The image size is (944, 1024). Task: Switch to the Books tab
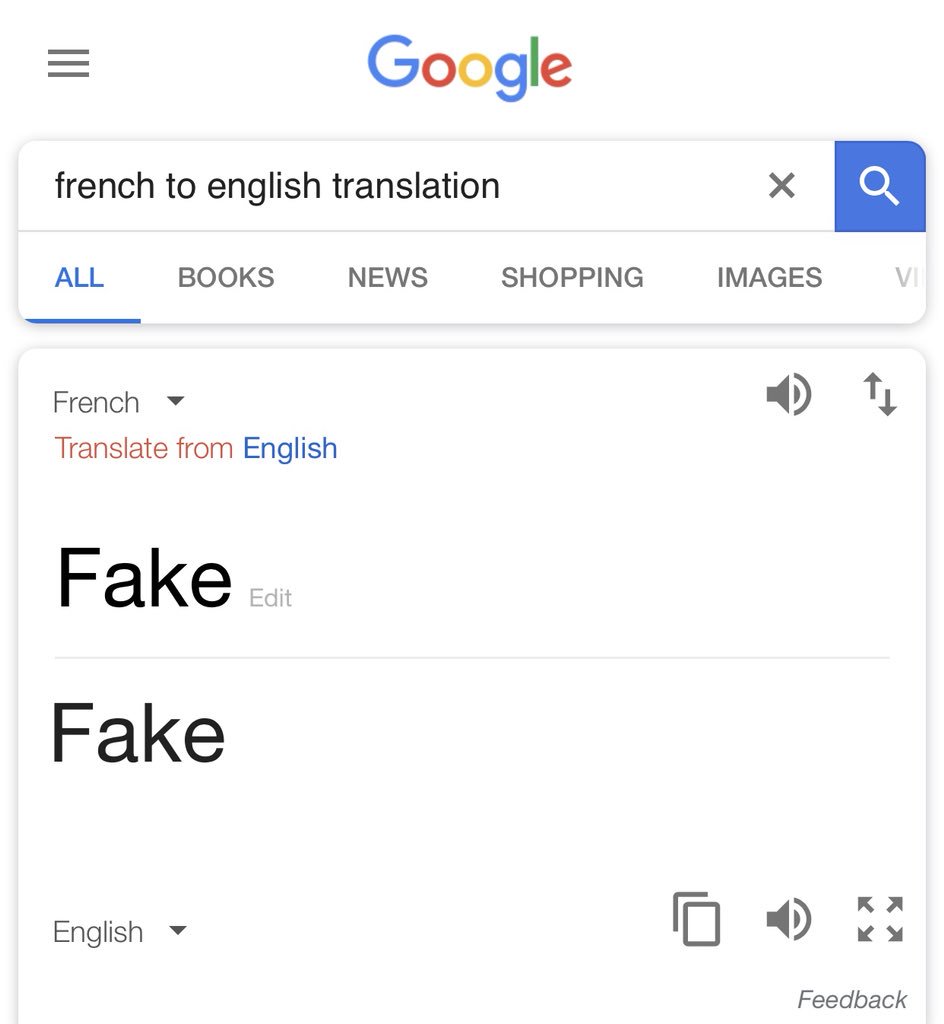[225, 277]
